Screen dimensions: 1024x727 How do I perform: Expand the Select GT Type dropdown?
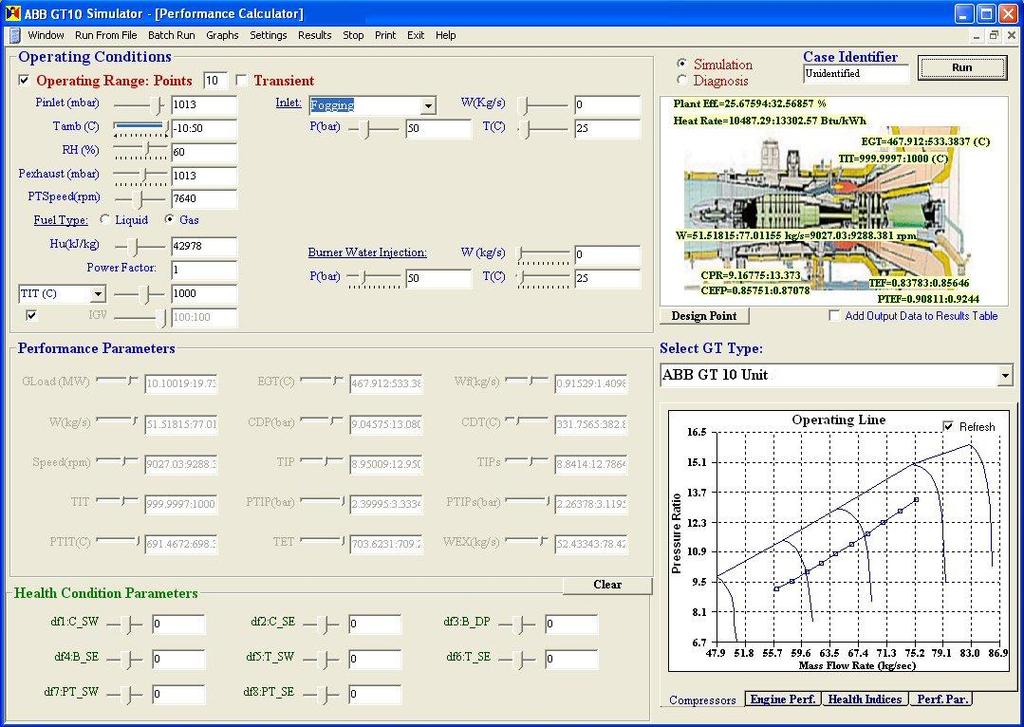tap(1004, 376)
